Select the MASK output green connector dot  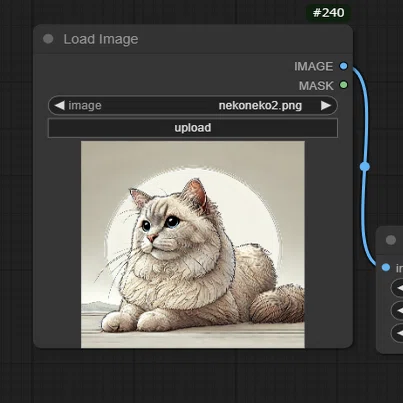343,85
